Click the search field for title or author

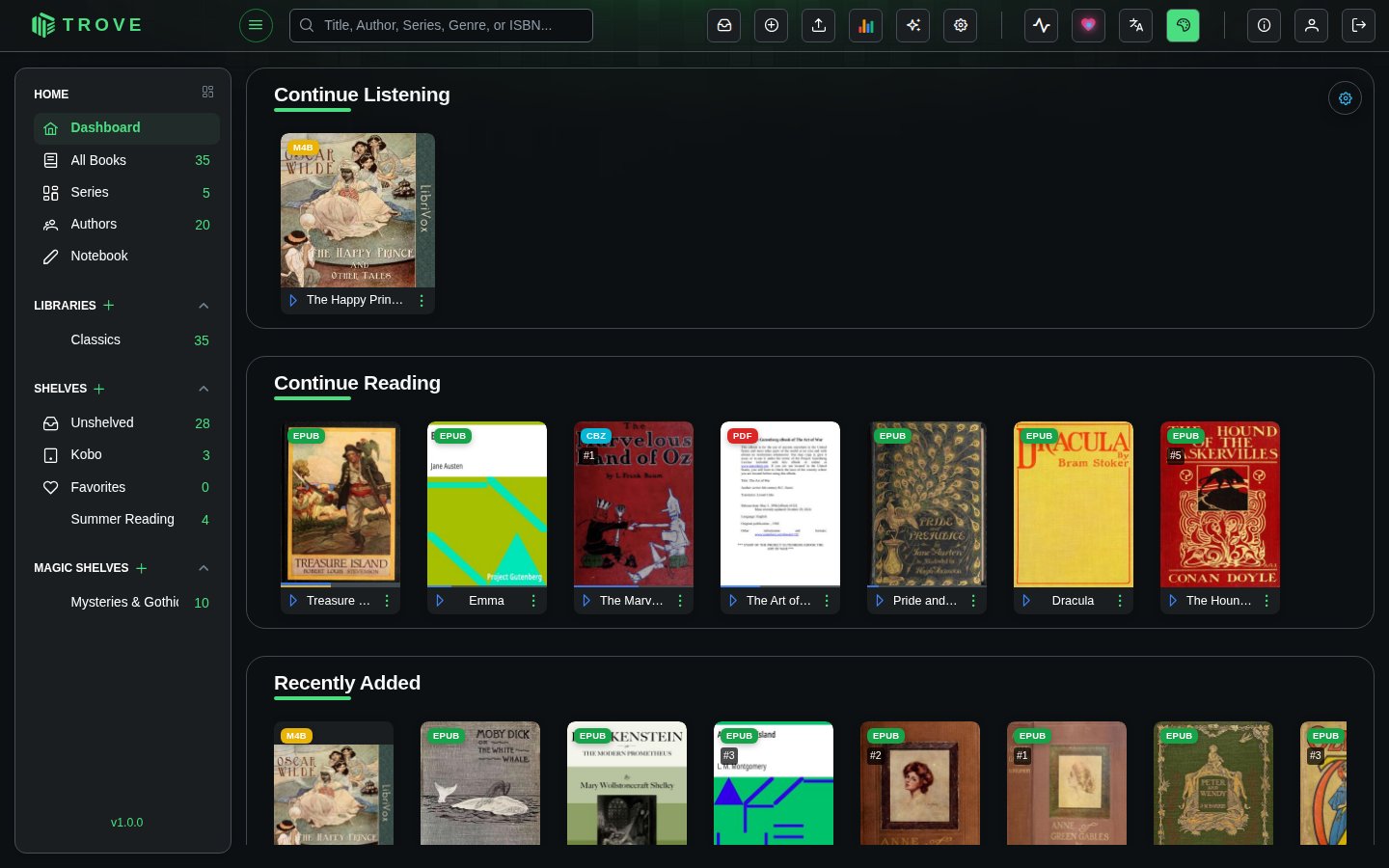[x=441, y=26]
